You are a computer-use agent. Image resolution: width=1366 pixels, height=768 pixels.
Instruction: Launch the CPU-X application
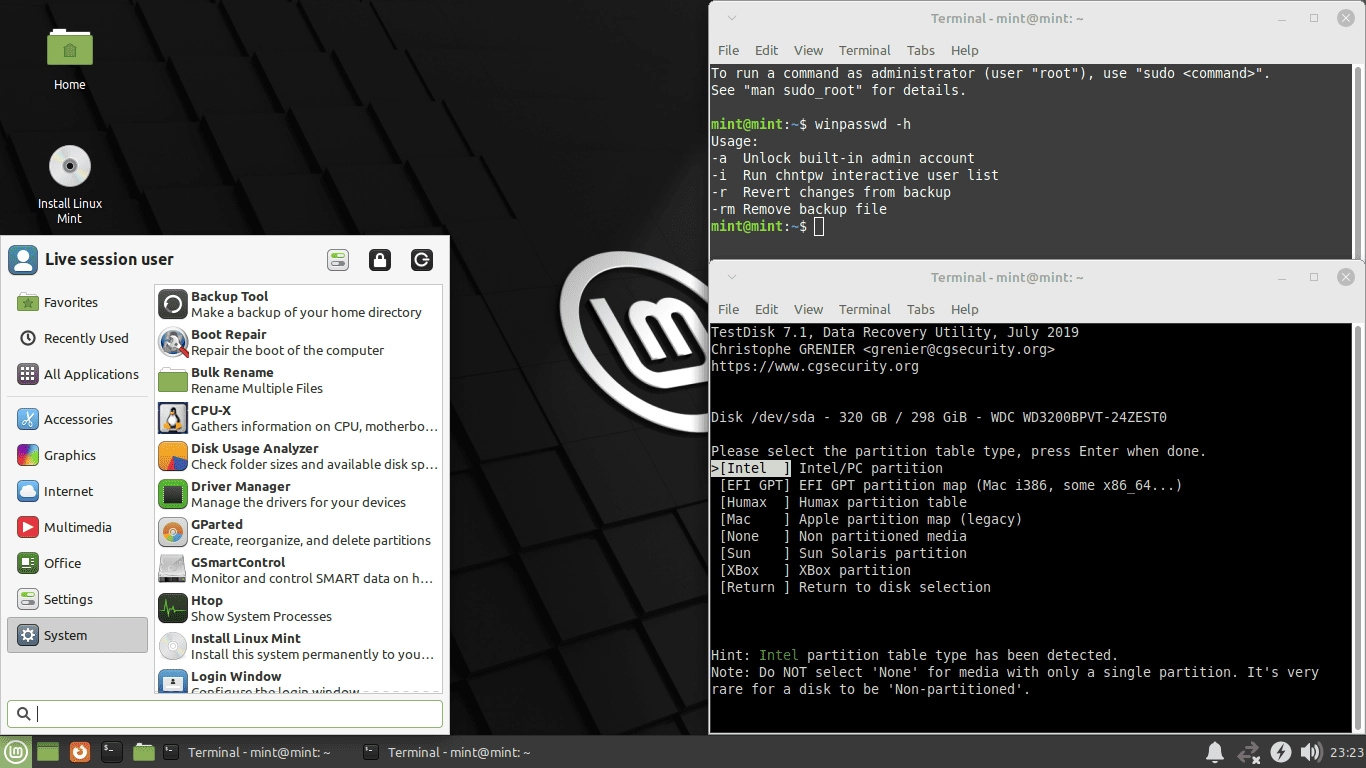click(298, 418)
